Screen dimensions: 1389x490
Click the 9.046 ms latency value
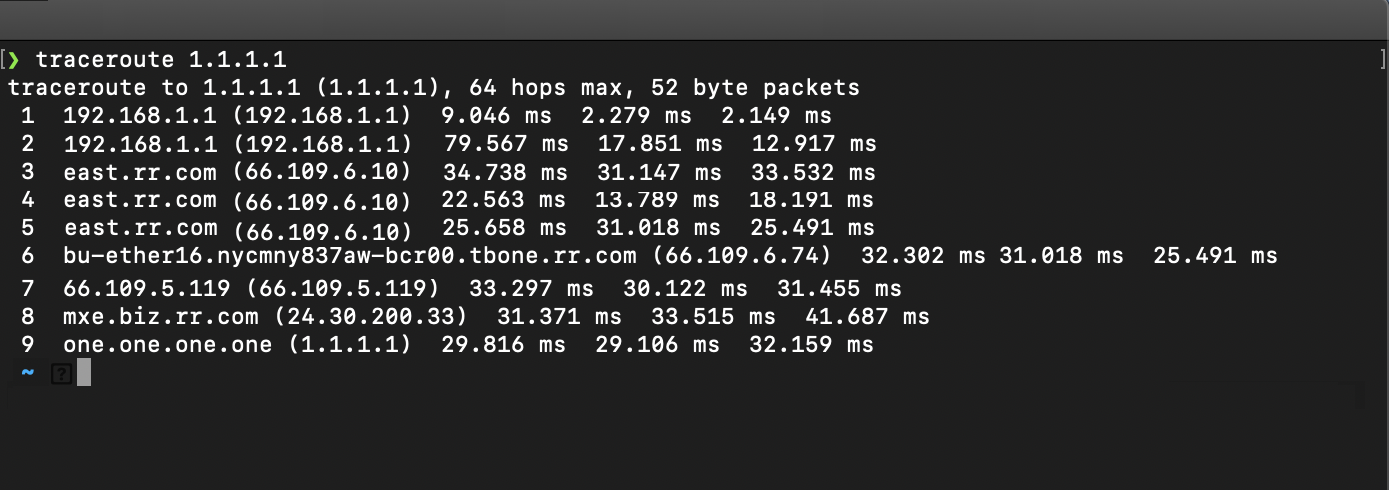pos(496,116)
